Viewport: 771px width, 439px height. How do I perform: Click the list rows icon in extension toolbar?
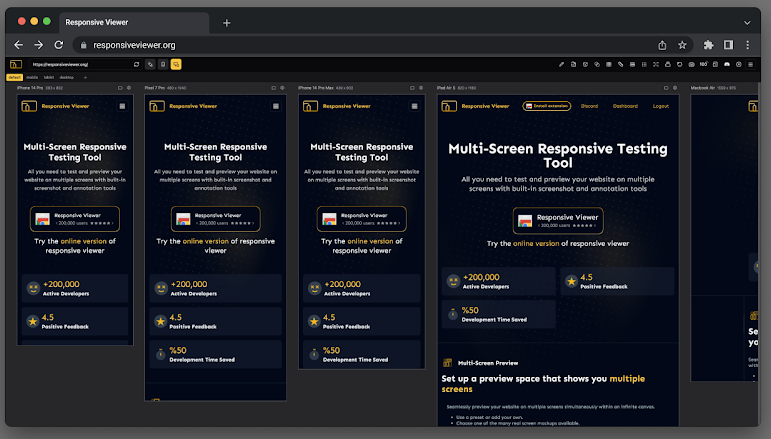pyautogui.click(x=644, y=64)
